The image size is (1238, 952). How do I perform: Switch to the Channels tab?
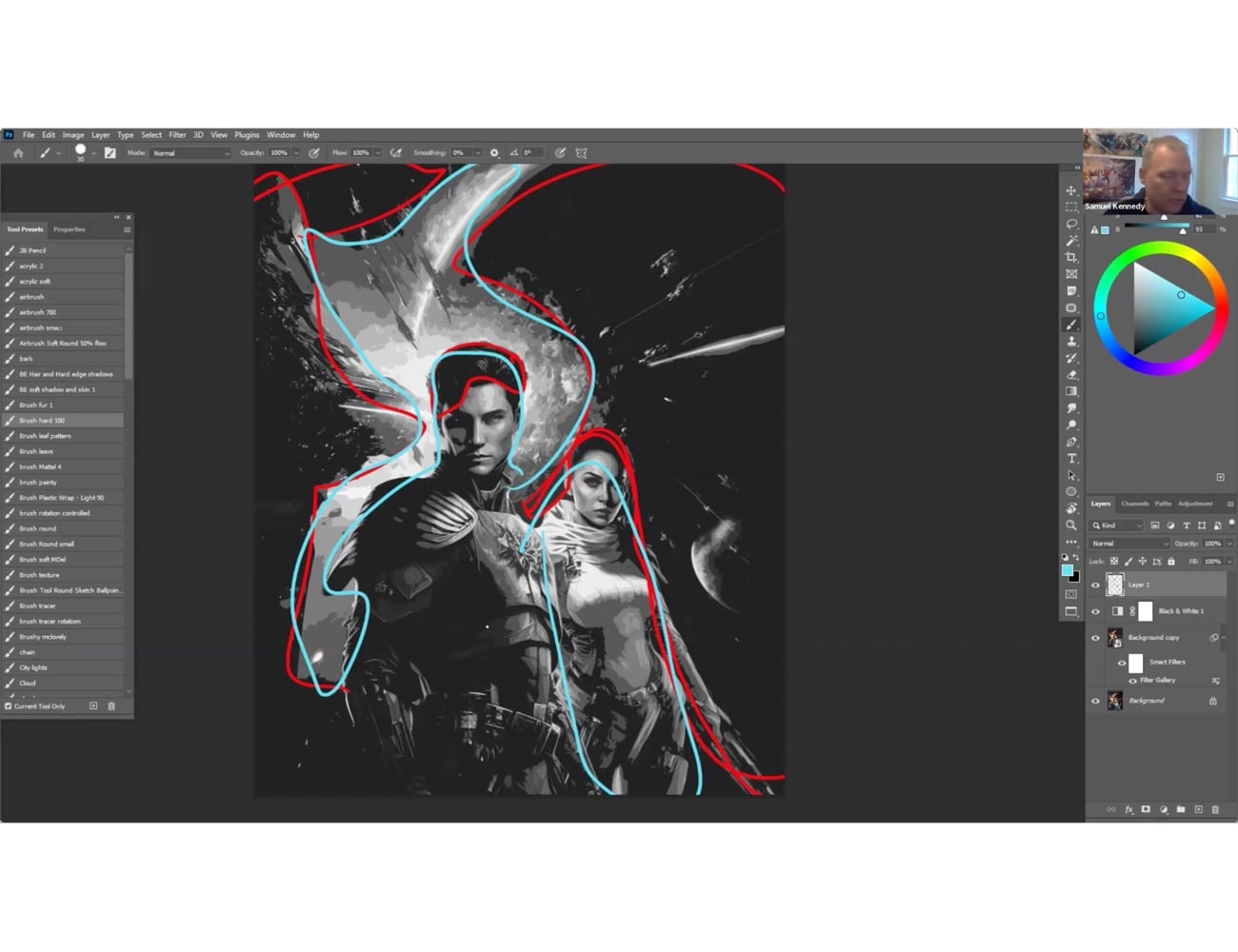[1135, 504]
